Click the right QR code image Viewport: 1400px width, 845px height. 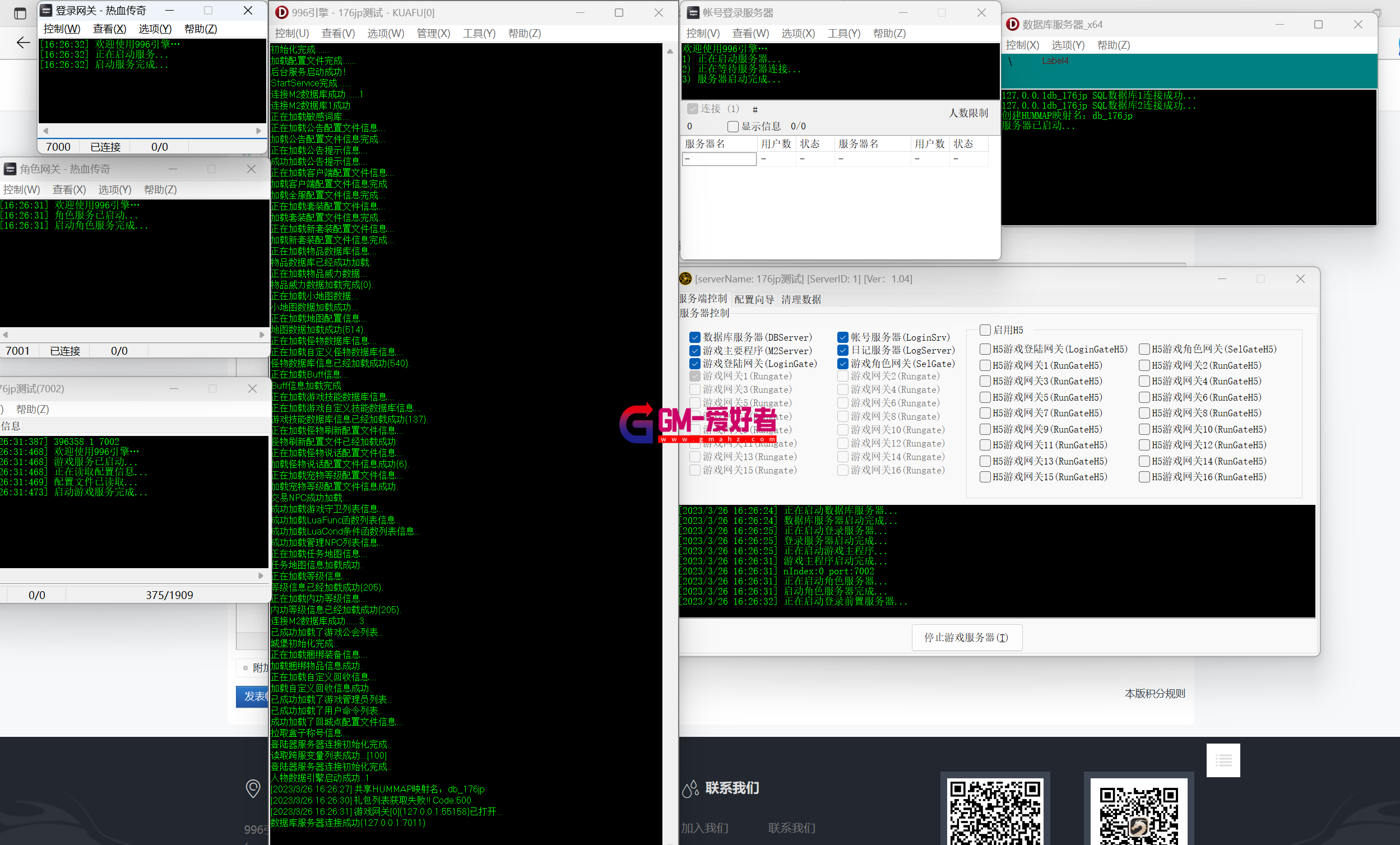tap(1139, 811)
